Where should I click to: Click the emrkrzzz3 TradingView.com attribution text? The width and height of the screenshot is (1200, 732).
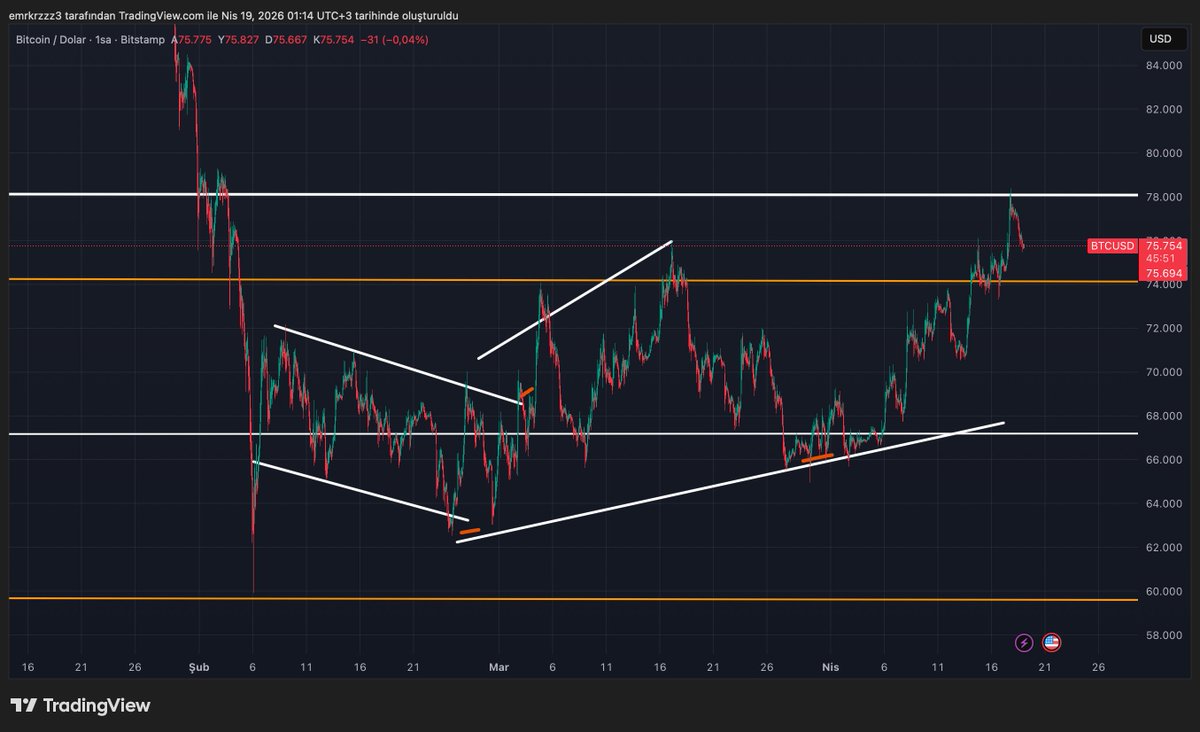point(234,15)
